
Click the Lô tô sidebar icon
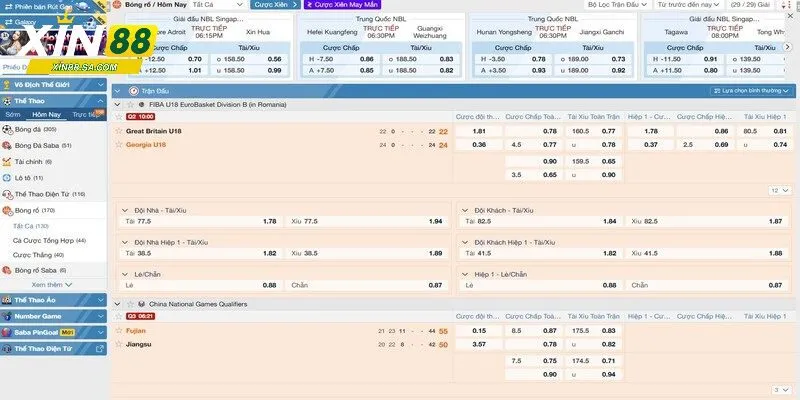(x=7, y=177)
